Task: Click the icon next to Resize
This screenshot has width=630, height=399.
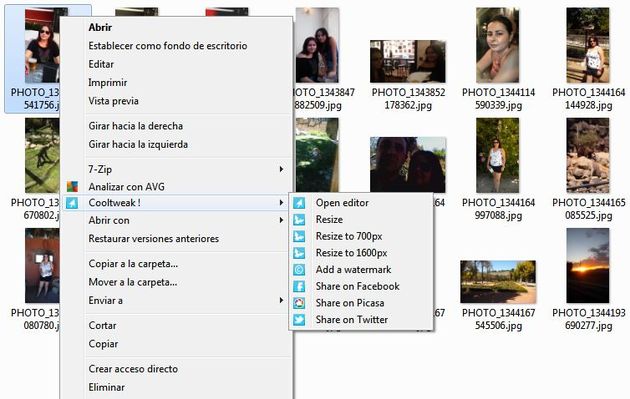Action: 299,220
